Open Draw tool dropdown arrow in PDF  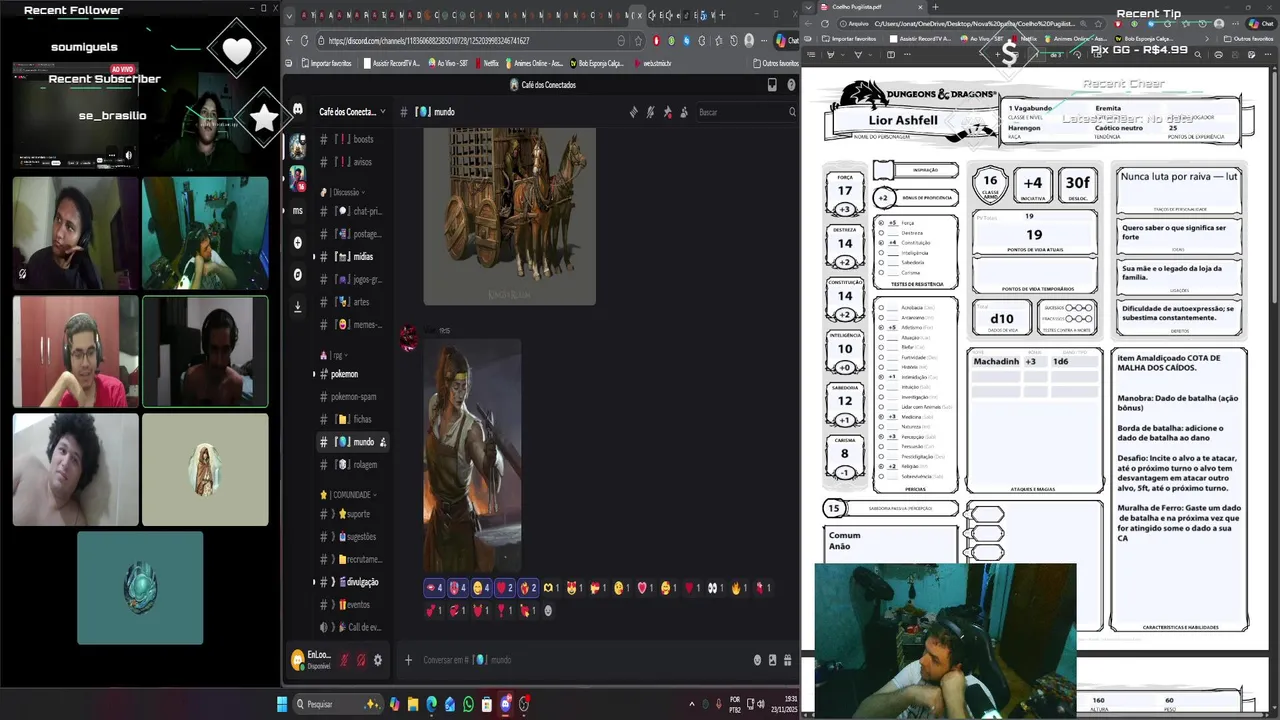(868, 55)
